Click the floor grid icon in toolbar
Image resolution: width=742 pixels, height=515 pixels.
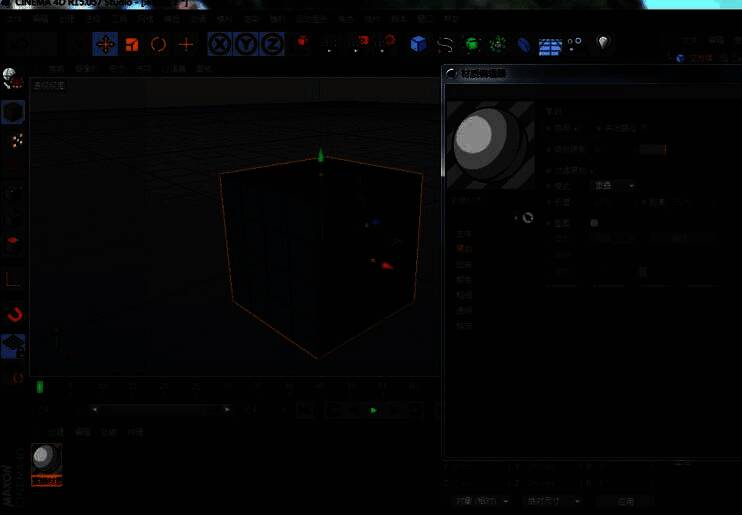pos(550,45)
